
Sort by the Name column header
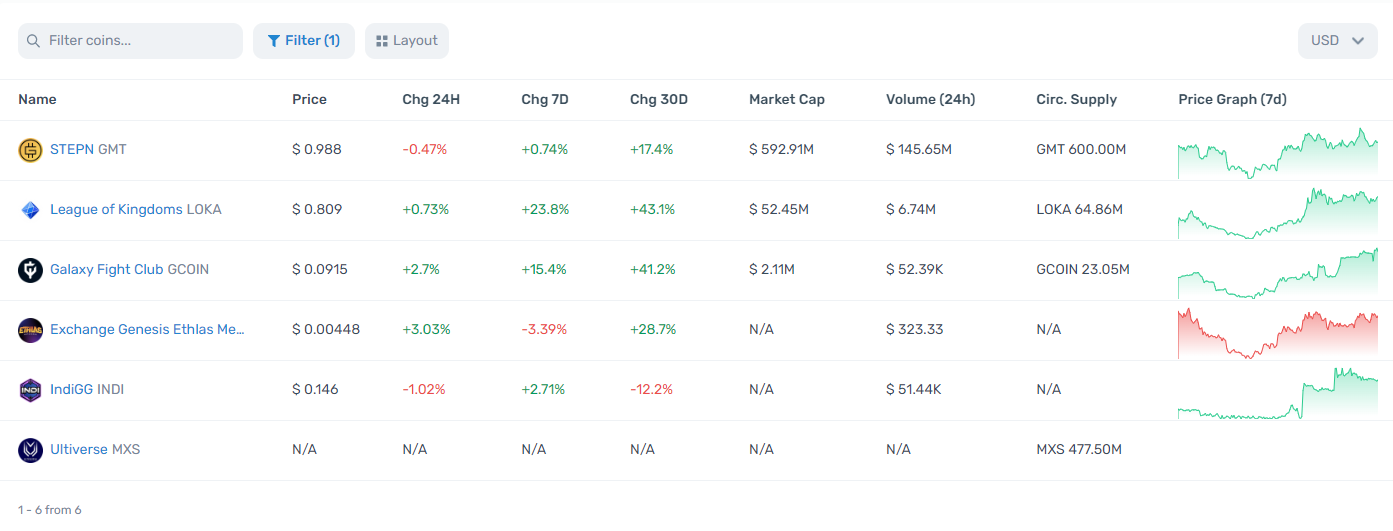click(x=37, y=99)
